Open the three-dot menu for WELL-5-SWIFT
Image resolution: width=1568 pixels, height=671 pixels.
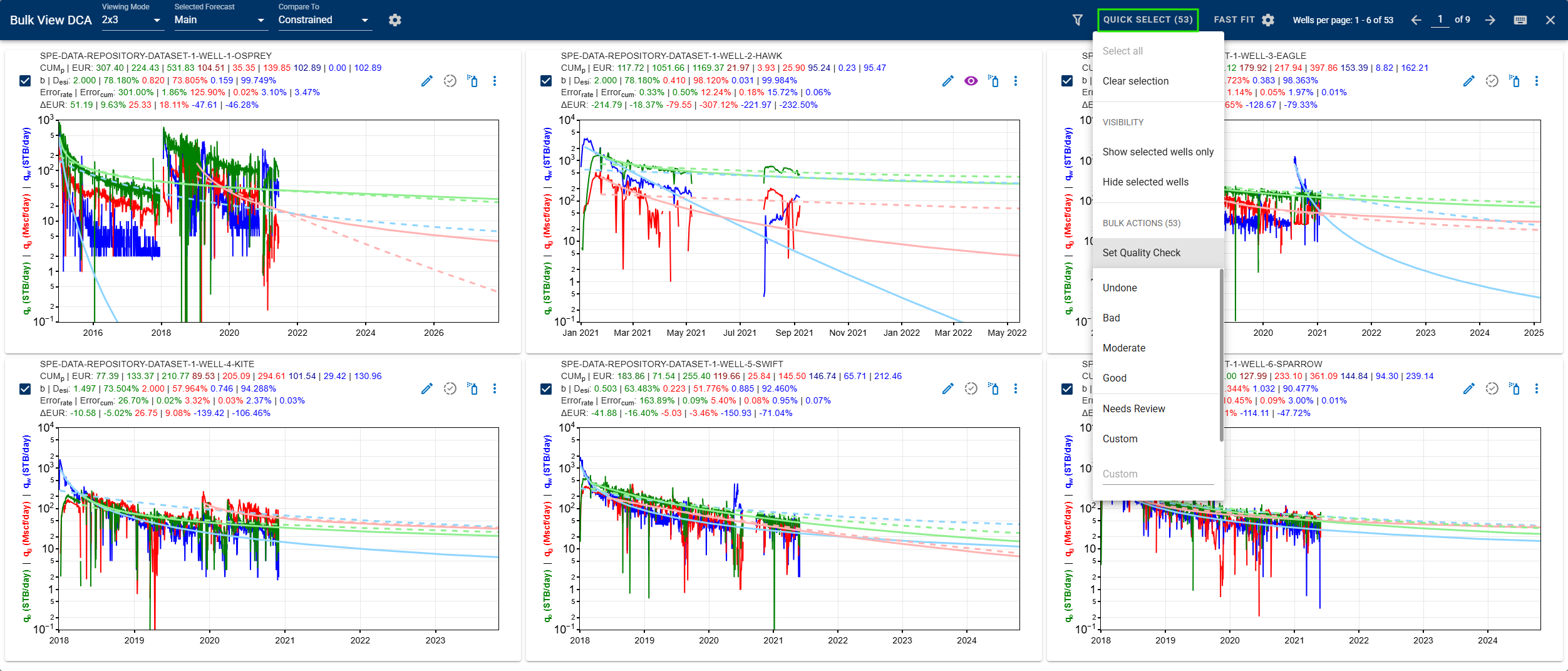1015,388
